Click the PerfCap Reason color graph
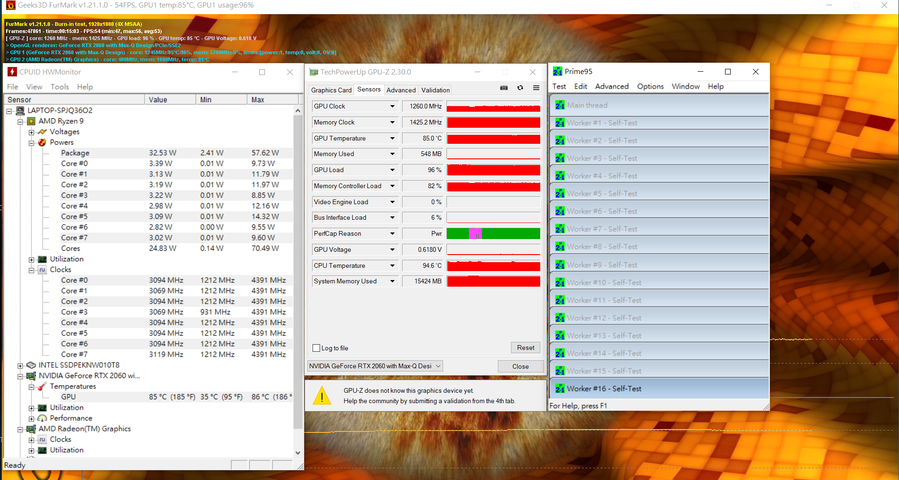This screenshot has width=899, height=480. pos(493,233)
